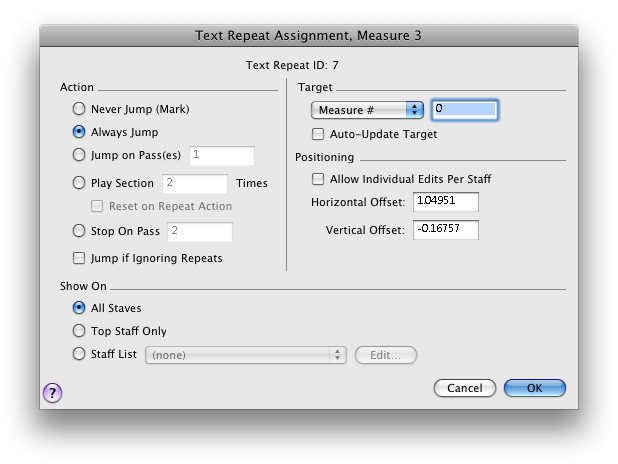Select Top Staff Only radio button

pos(79,331)
